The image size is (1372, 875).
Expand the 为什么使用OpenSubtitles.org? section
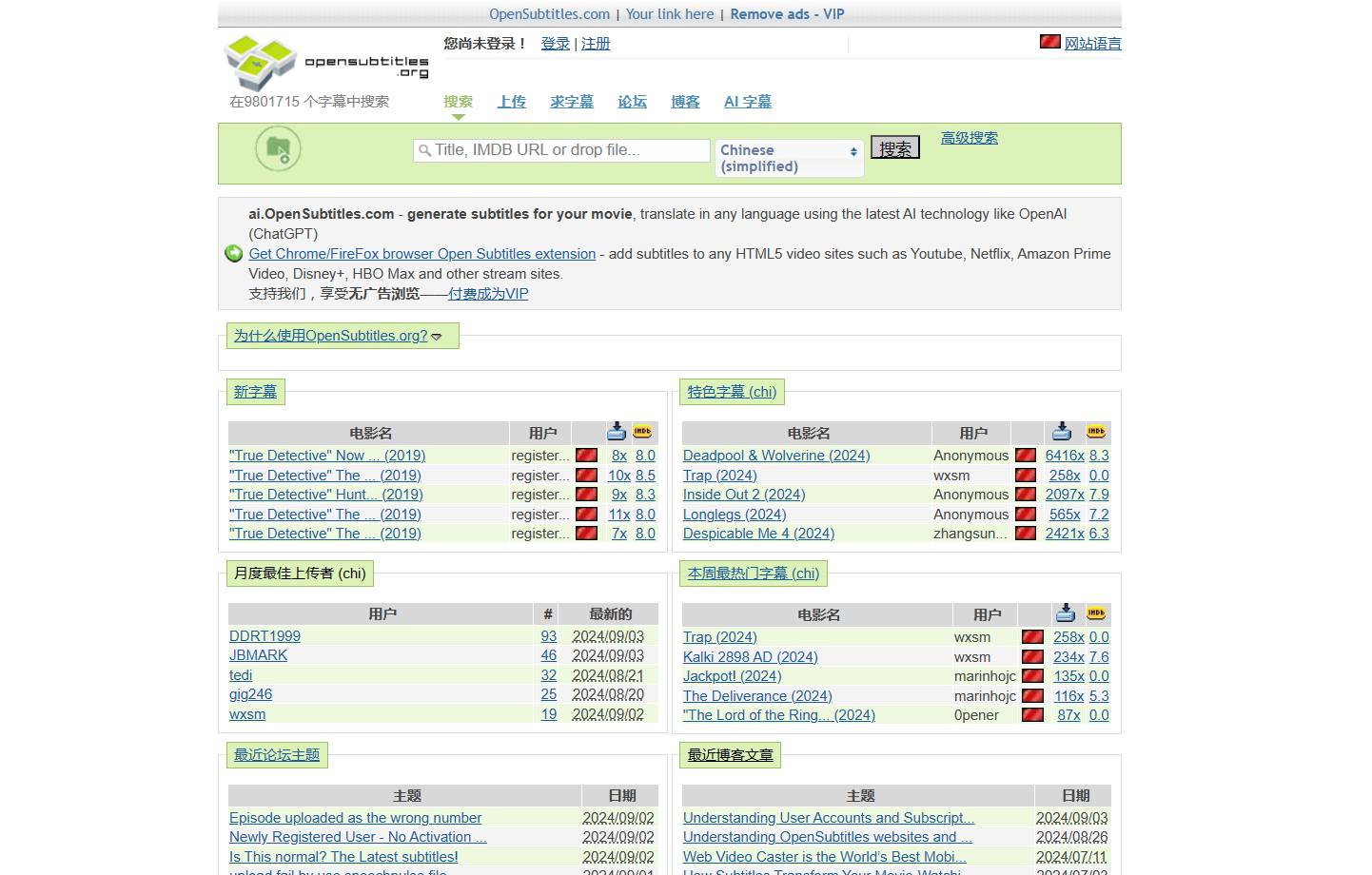coord(338,336)
